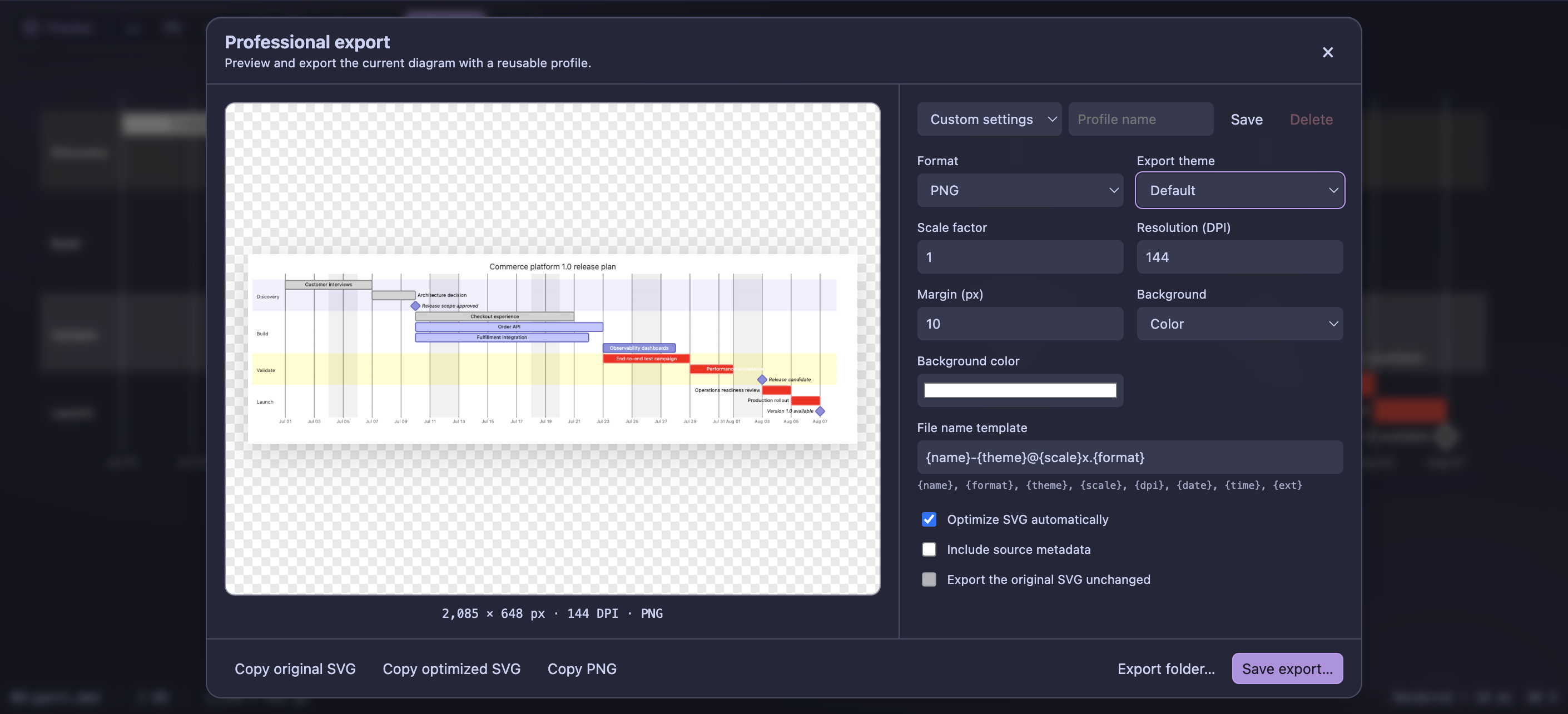The height and width of the screenshot is (714, 1568).
Task: Click the Order API task bar
Action: (509, 327)
